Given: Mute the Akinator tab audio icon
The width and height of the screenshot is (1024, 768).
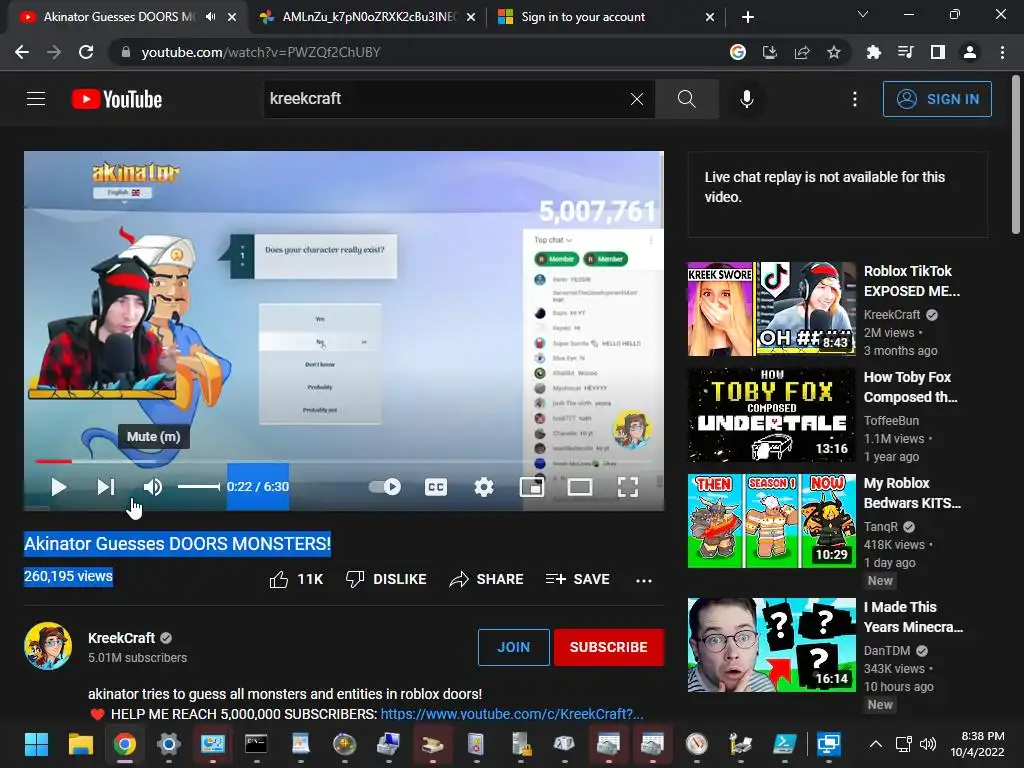Looking at the screenshot, I should (x=210, y=17).
